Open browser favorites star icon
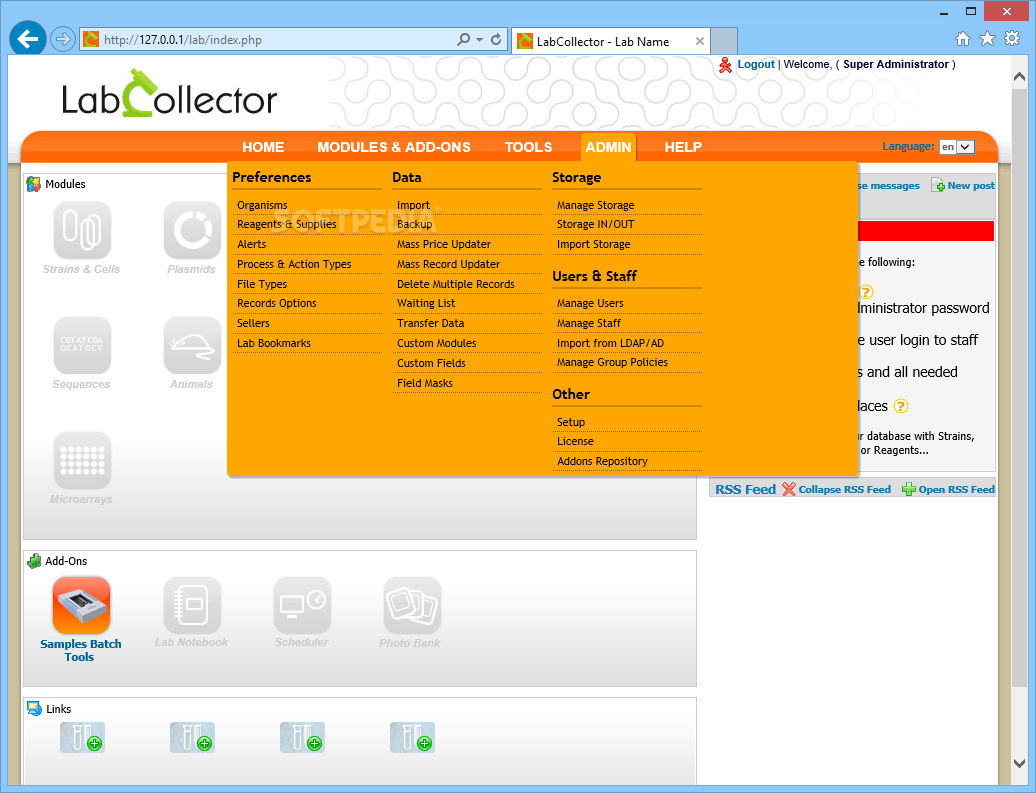1036x793 pixels. pos(987,39)
